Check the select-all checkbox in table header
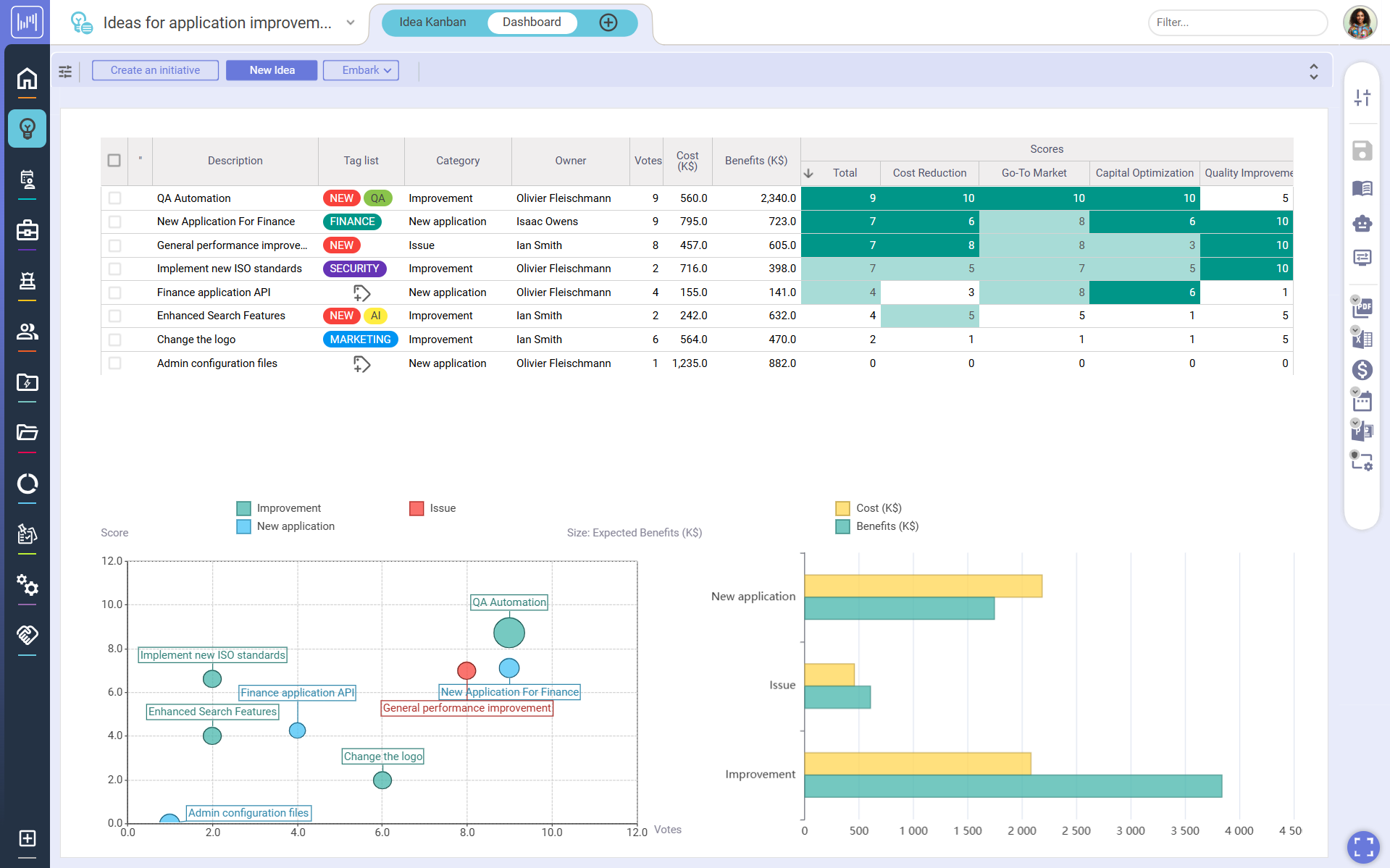Viewport: 1390px width, 868px height. pyautogui.click(x=114, y=160)
